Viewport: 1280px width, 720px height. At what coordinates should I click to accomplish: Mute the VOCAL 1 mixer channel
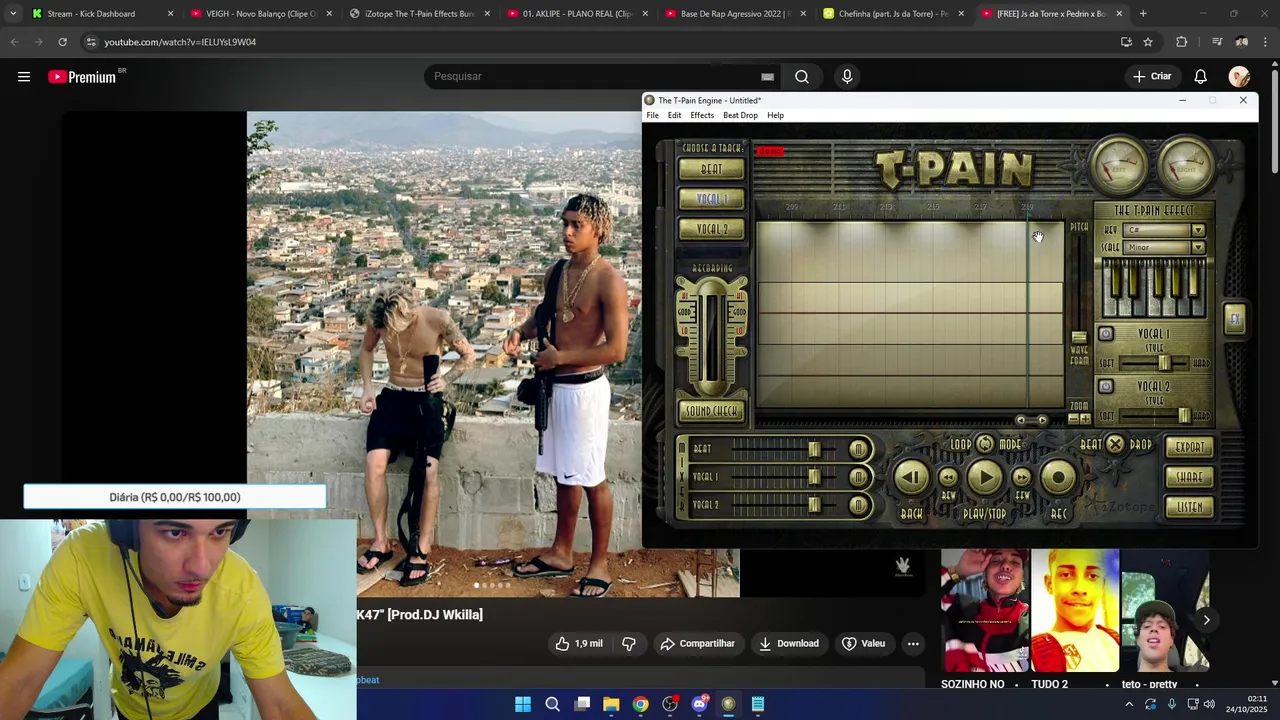point(858,478)
